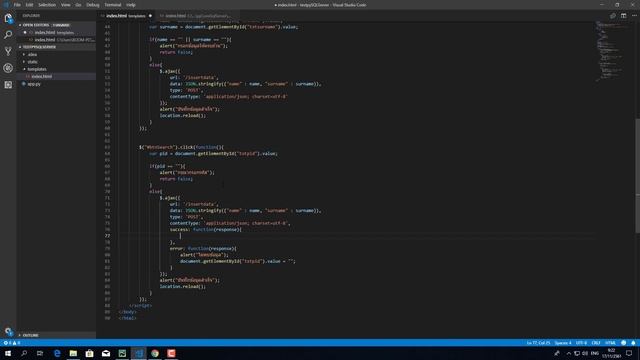Open the red recorder app on taskbar
Viewport: 640px width, 360px height.
tap(171, 353)
